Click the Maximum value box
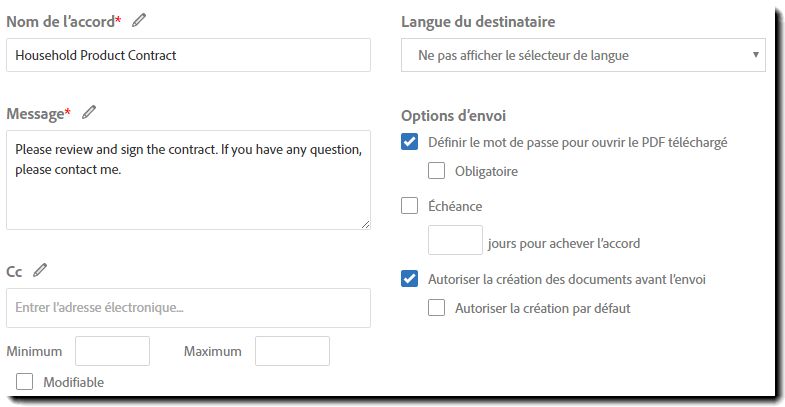The width and height of the screenshot is (785, 407). tap(292, 351)
